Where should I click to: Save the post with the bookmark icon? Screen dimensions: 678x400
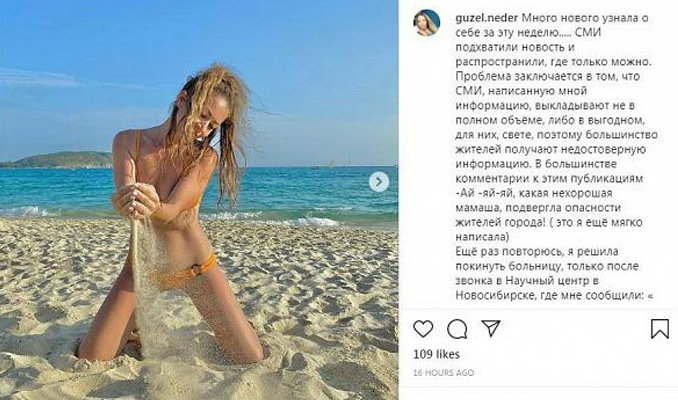click(660, 329)
